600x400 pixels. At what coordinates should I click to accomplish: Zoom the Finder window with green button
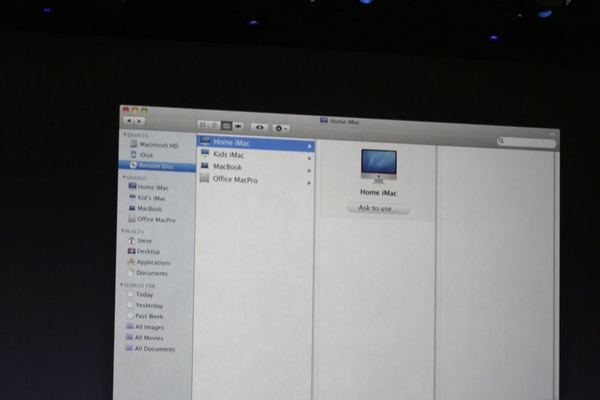(x=144, y=110)
